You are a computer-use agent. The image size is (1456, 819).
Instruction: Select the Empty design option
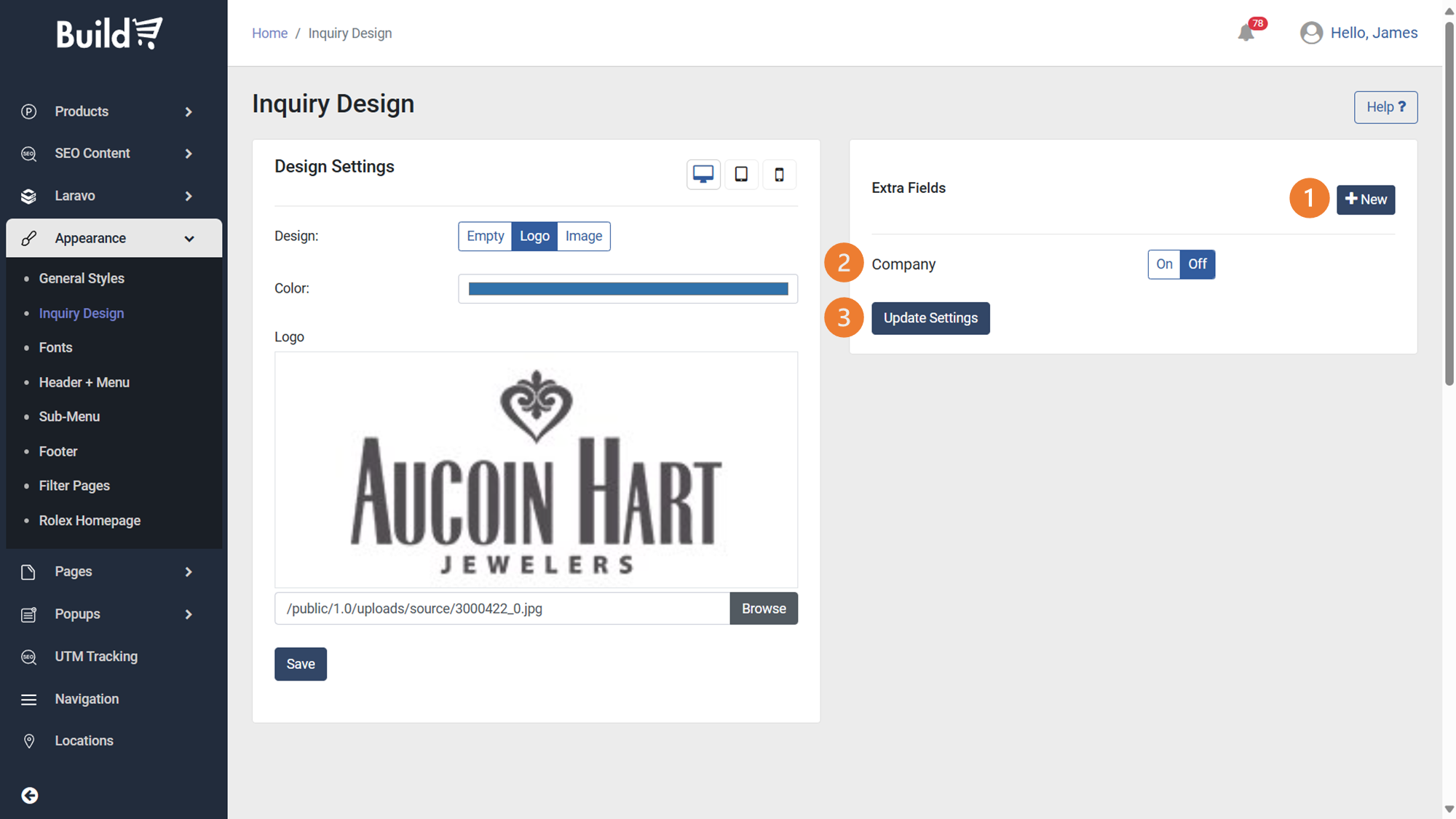(x=485, y=236)
